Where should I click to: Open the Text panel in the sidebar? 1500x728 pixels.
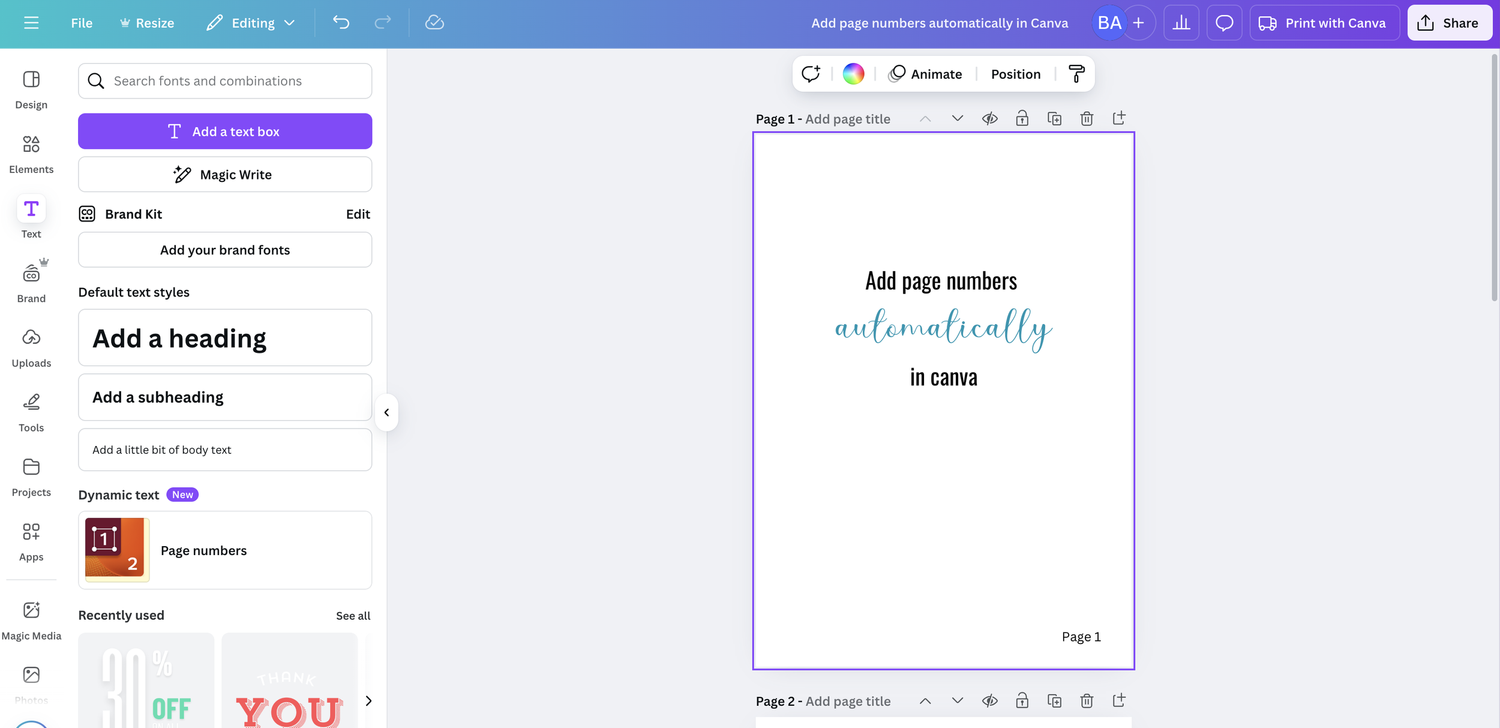tap(30, 216)
